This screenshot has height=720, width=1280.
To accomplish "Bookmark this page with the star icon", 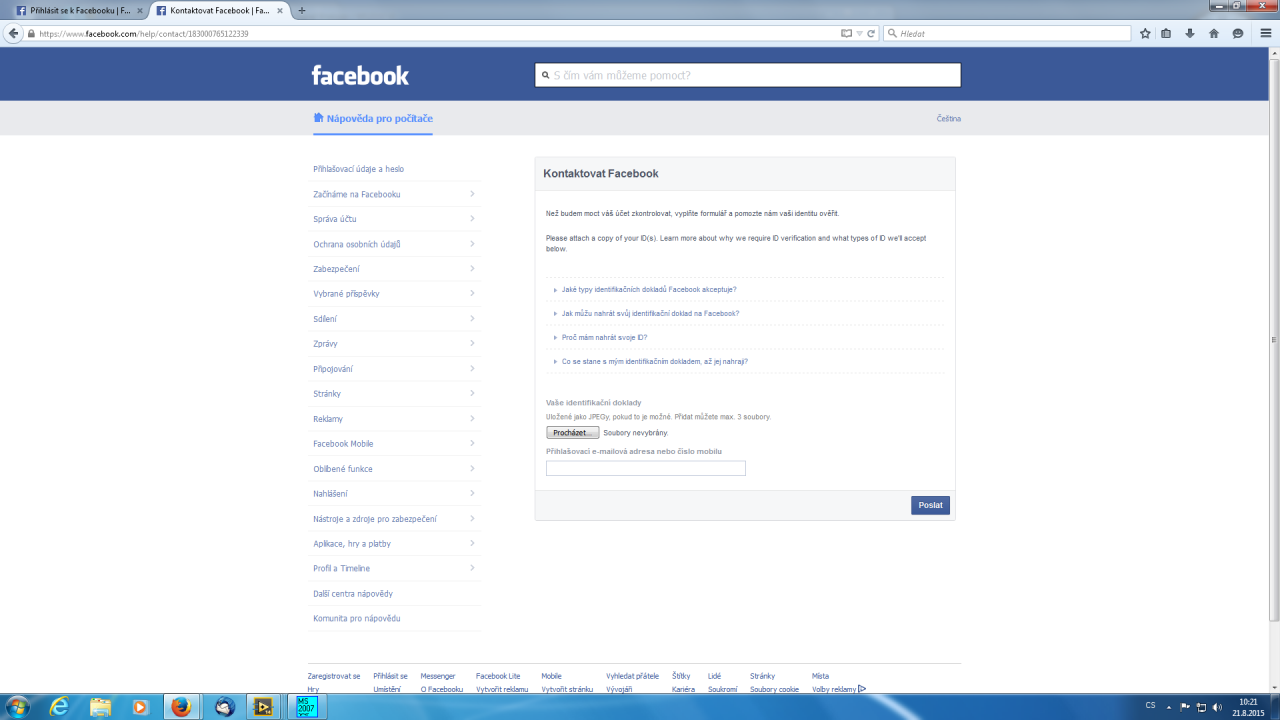I will (1145, 33).
